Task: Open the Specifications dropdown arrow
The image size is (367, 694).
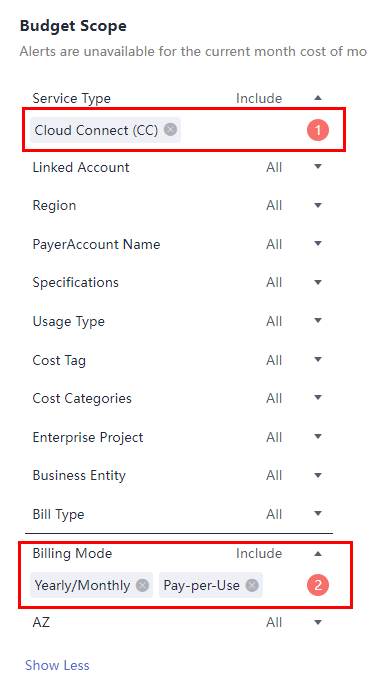Action: 318,282
